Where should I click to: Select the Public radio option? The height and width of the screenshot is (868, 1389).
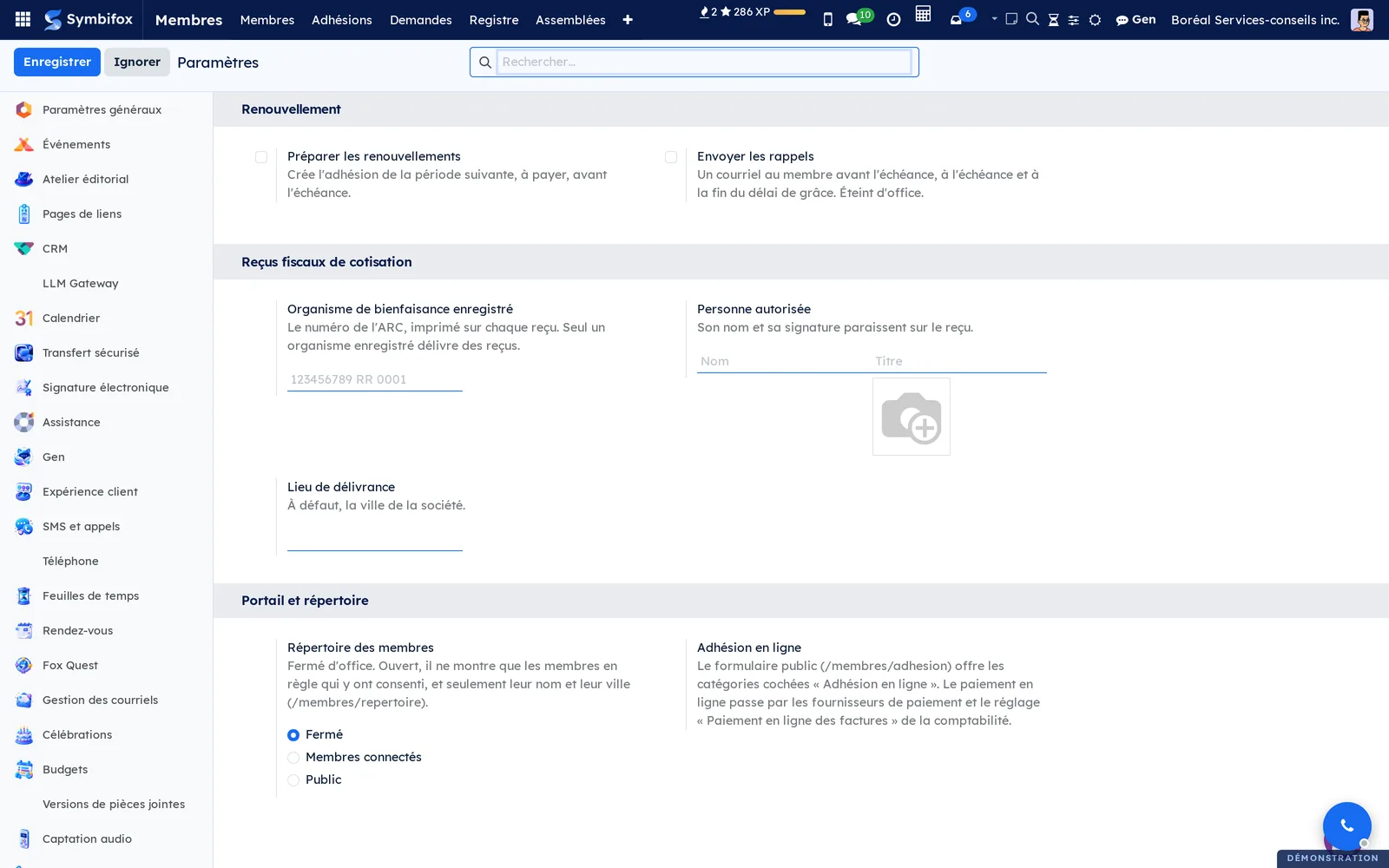(x=293, y=780)
